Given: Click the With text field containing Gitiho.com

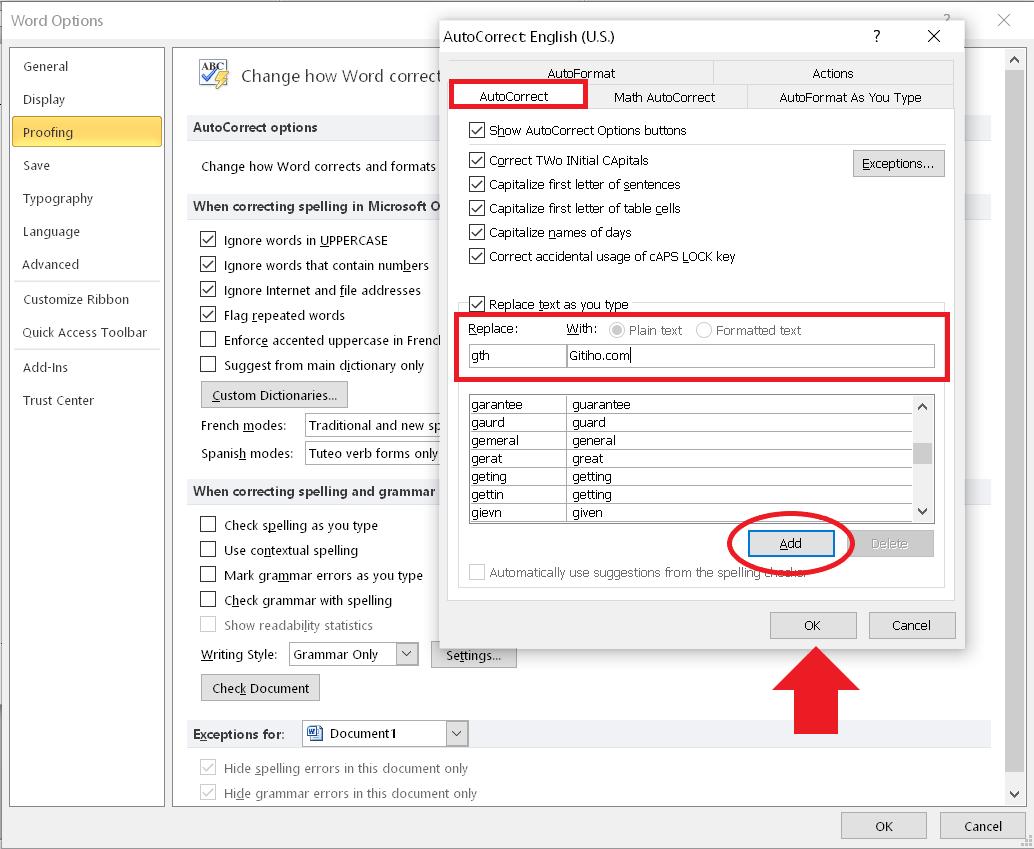Looking at the screenshot, I should coord(750,356).
